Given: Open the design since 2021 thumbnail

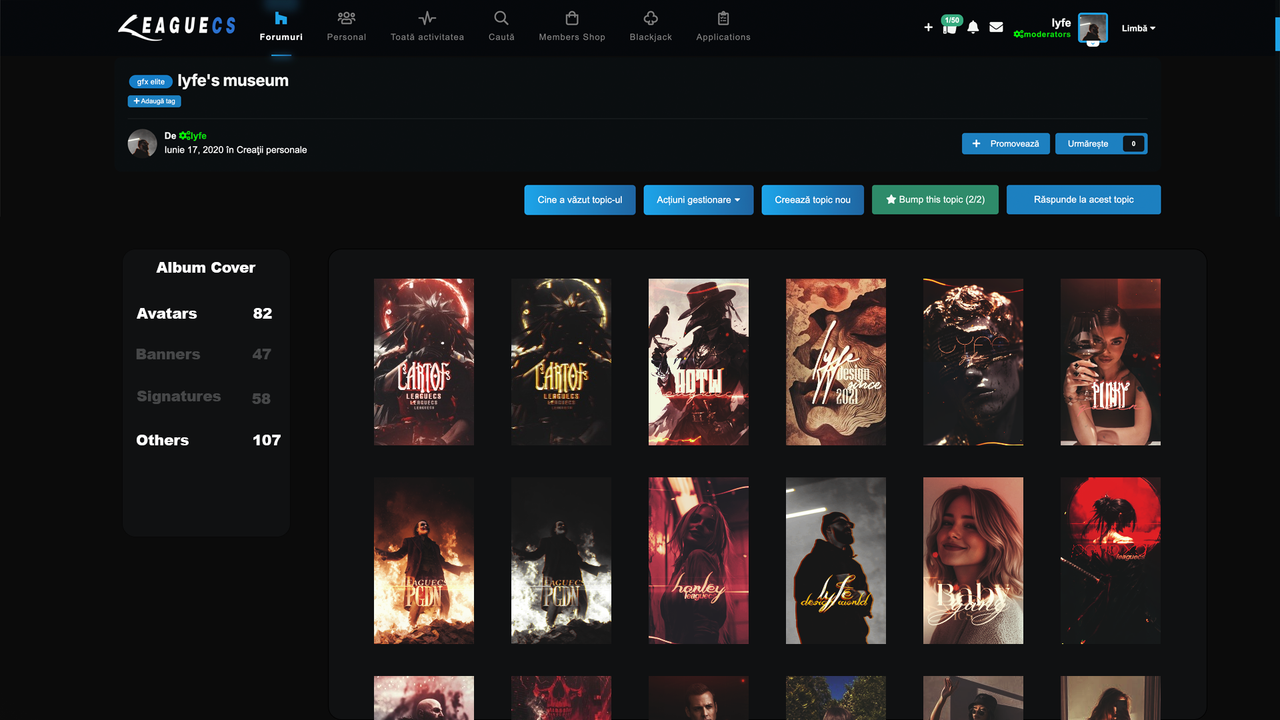Looking at the screenshot, I should (x=836, y=362).
